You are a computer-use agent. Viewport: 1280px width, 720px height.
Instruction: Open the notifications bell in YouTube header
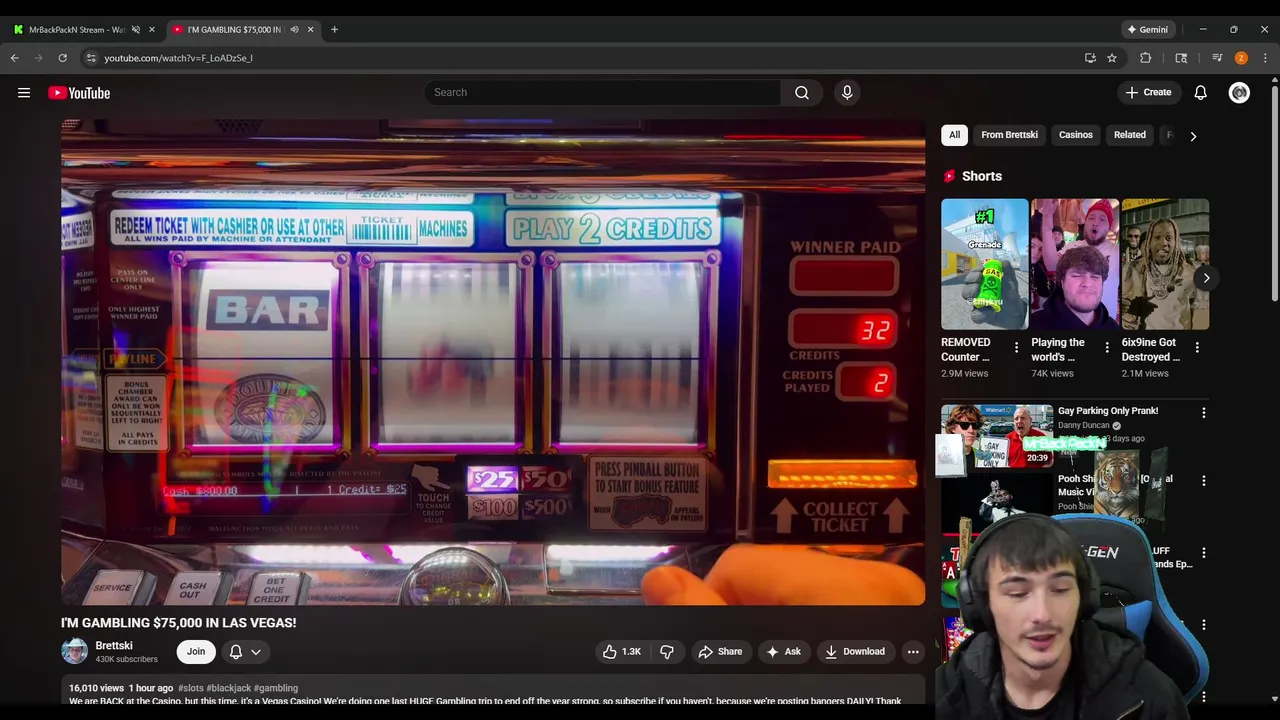click(1201, 93)
